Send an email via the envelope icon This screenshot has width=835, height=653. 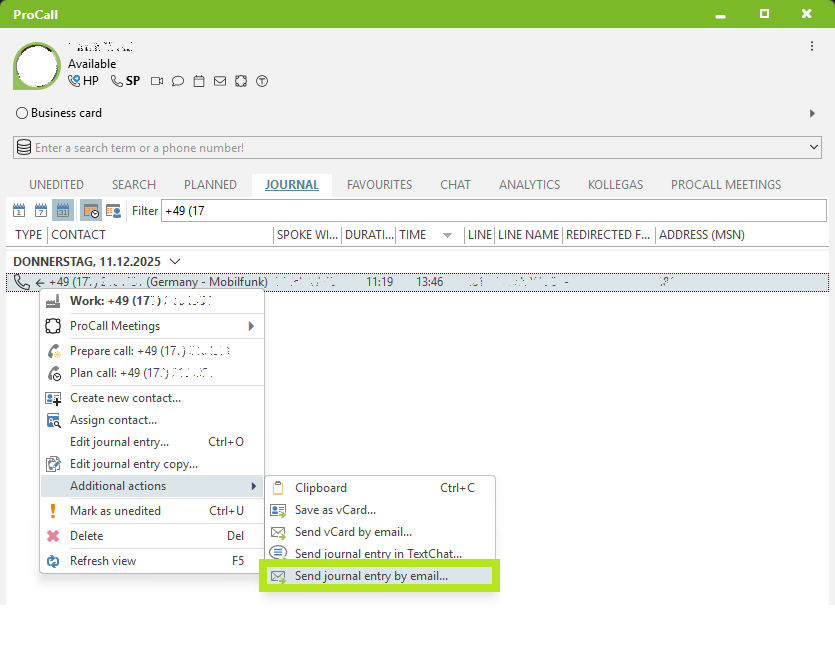[220, 81]
